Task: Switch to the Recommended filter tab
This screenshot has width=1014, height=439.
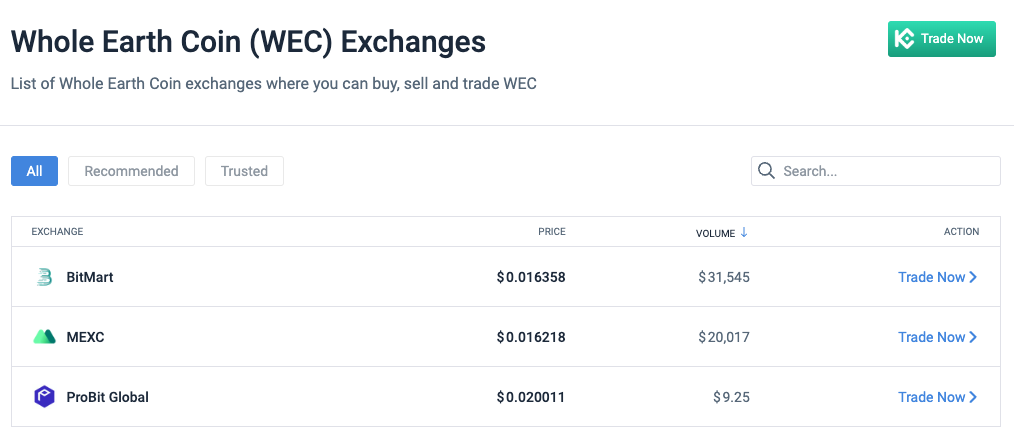Action: click(x=131, y=171)
